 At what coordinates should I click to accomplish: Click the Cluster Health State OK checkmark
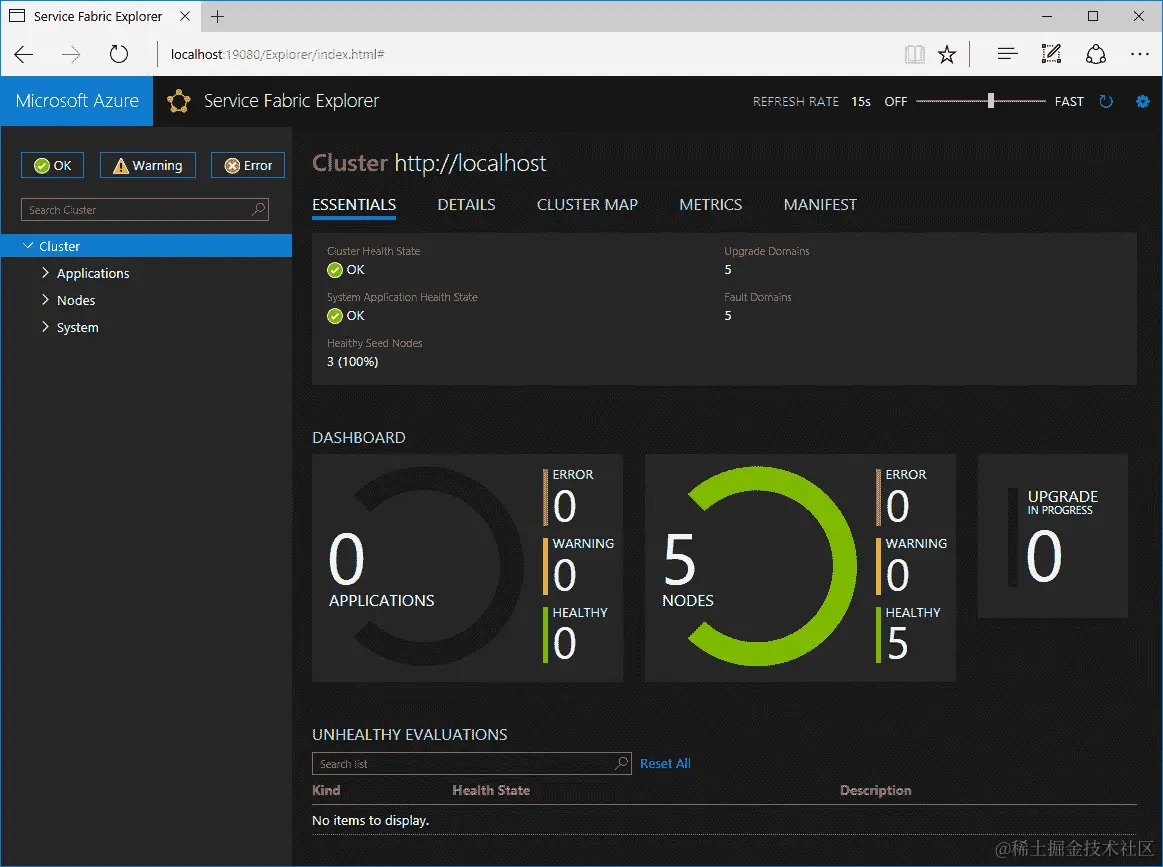tap(335, 270)
